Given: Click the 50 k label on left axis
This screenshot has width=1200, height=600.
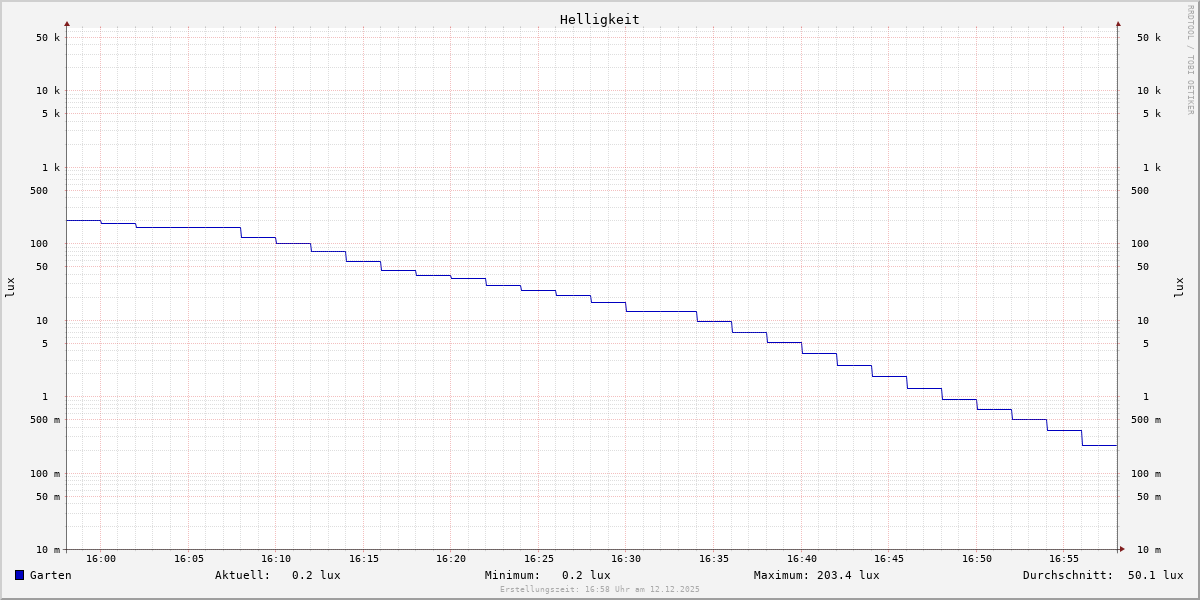Looking at the screenshot, I should point(48,38).
